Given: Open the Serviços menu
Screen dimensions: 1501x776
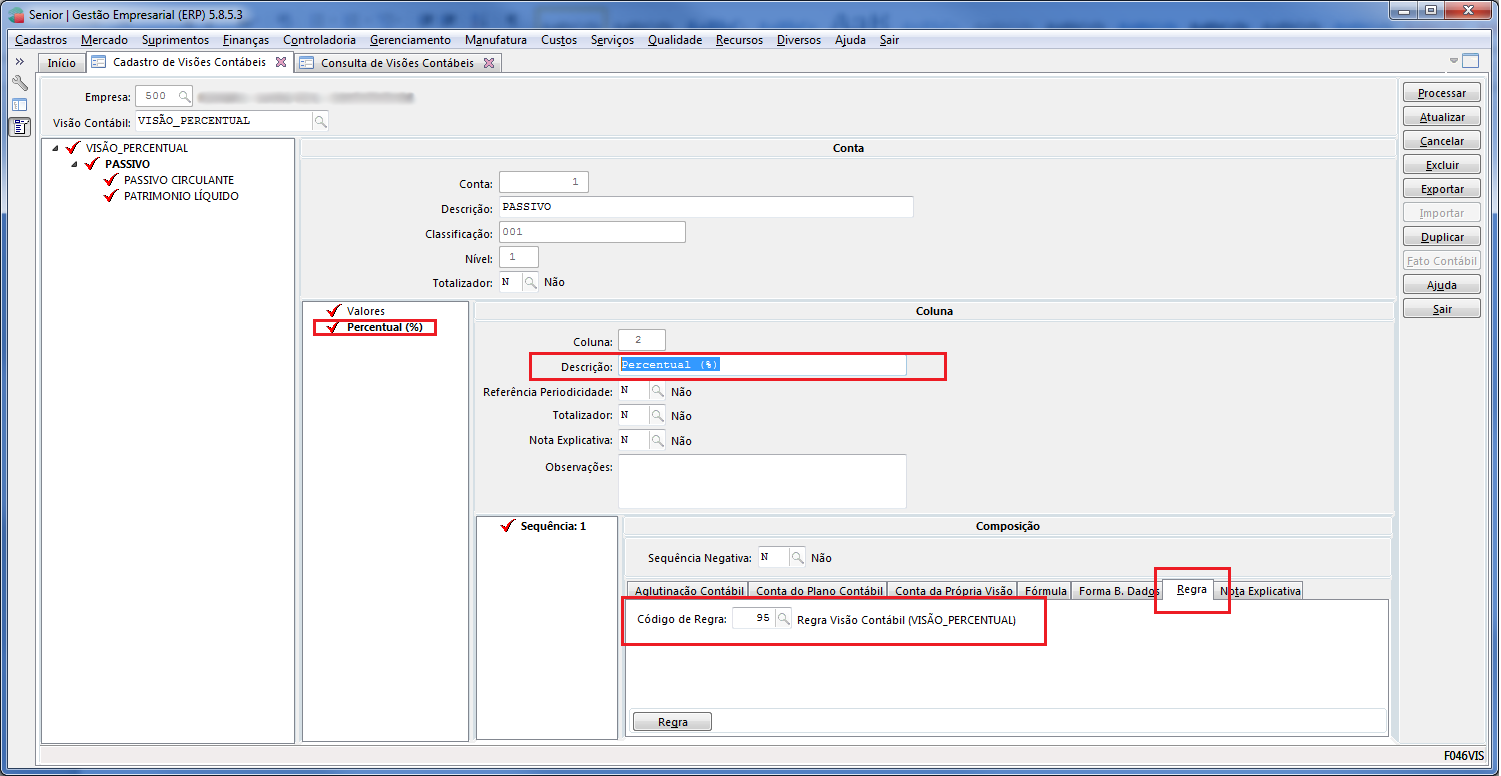Looking at the screenshot, I should pyautogui.click(x=613, y=40).
